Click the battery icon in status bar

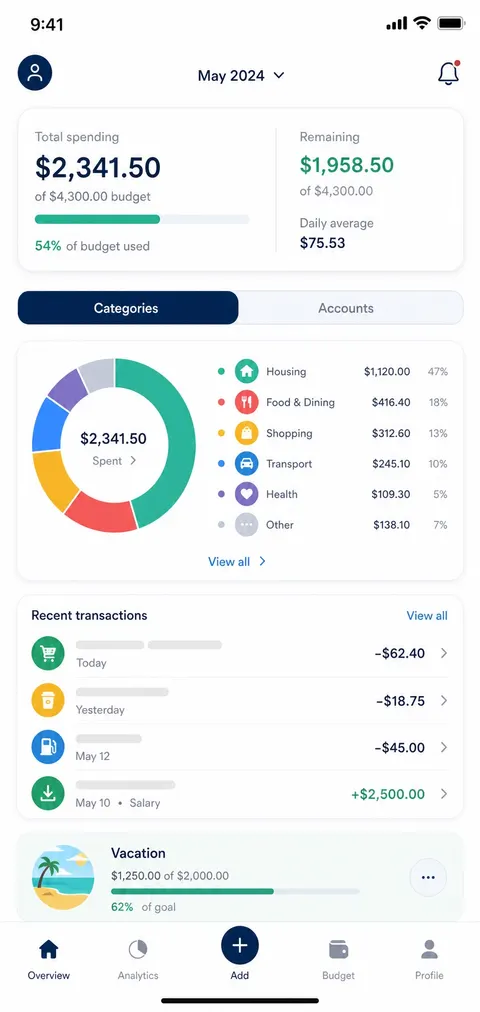(452, 24)
